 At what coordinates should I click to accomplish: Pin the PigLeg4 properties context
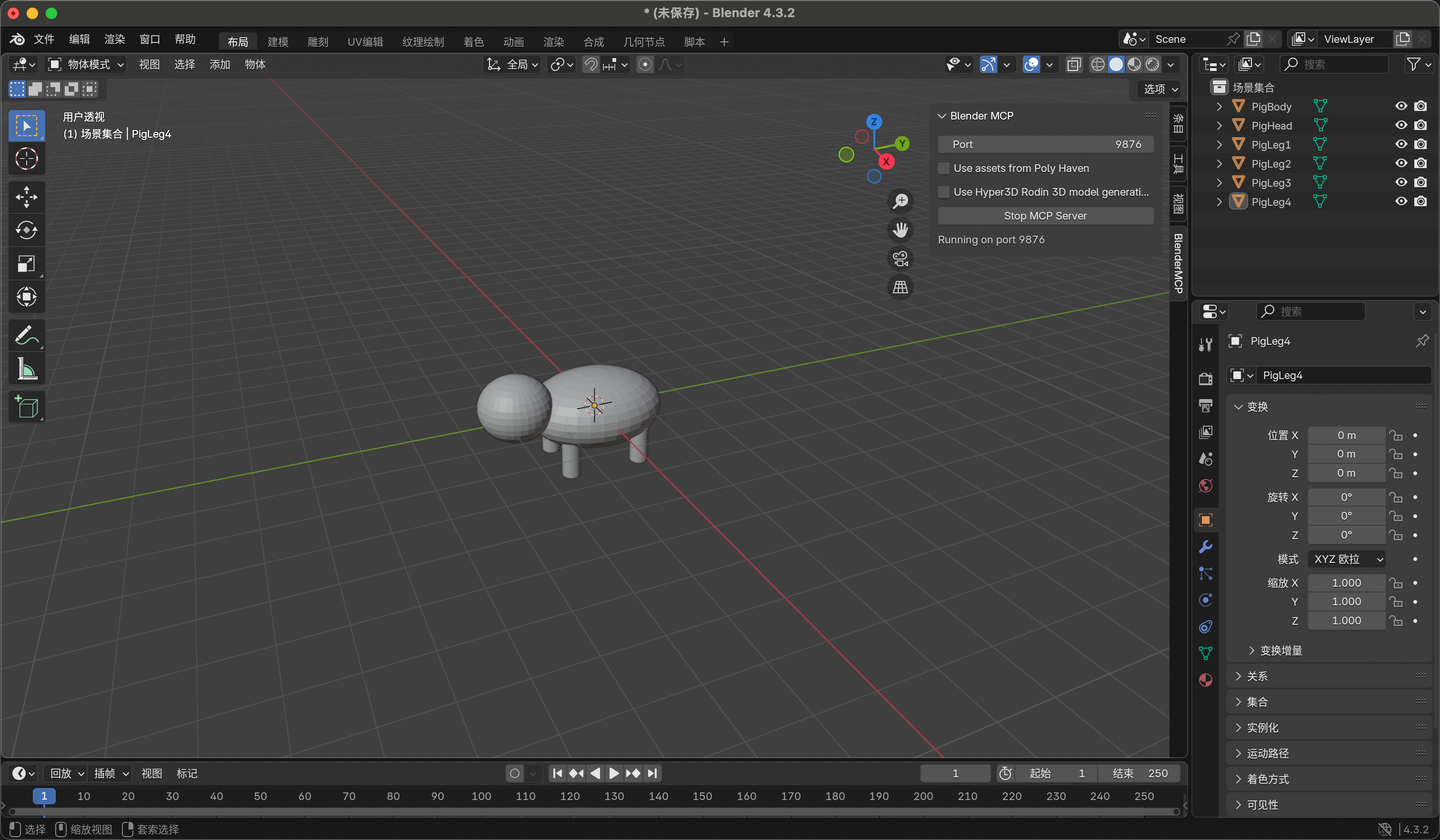tap(1422, 341)
